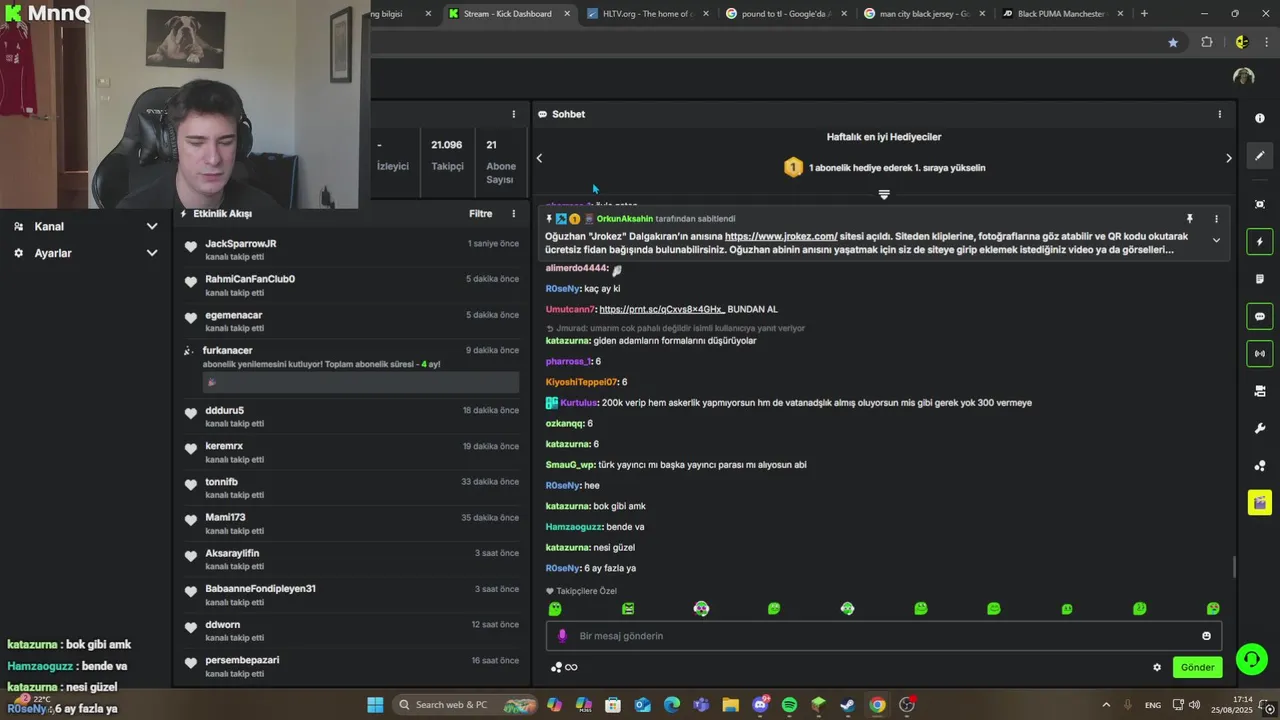Click the volume speaker icon in tray
1280x720 pixels.
(1194, 705)
